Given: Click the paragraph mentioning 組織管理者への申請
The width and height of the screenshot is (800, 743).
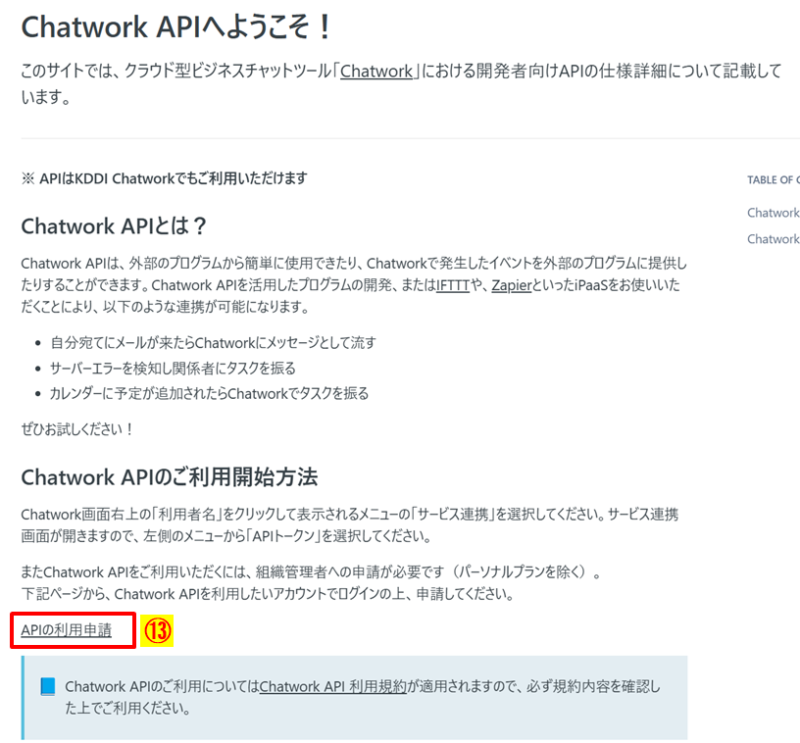Looking at the screenshot, I should [x=311, y=583].
